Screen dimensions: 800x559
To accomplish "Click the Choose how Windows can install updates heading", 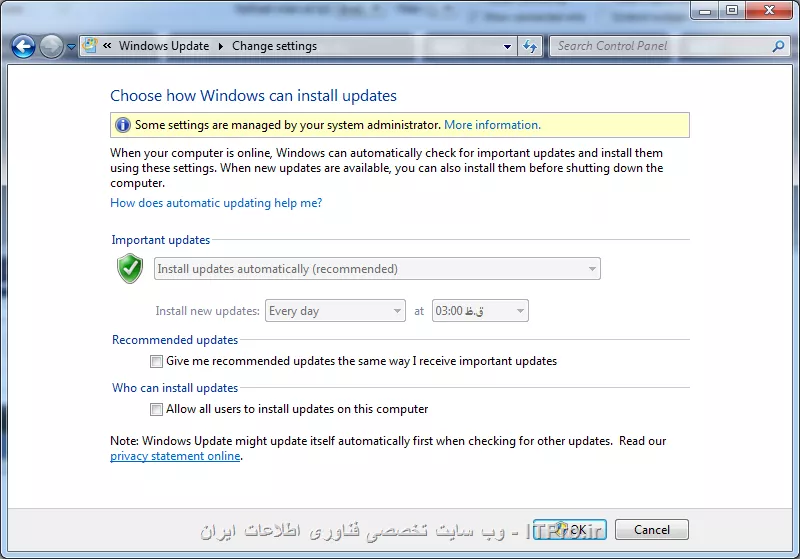I will (x=254, y=95).
